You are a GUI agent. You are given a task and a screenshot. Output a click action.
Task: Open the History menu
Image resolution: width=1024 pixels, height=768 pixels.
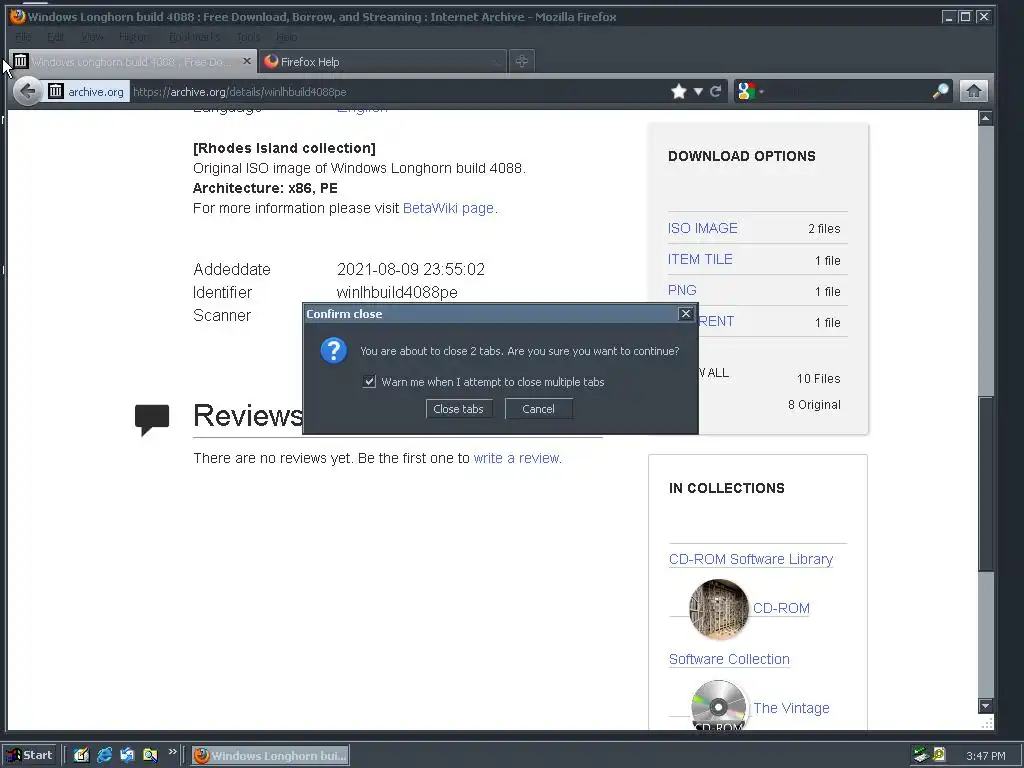pyautogui.click(x=135, y=37)
